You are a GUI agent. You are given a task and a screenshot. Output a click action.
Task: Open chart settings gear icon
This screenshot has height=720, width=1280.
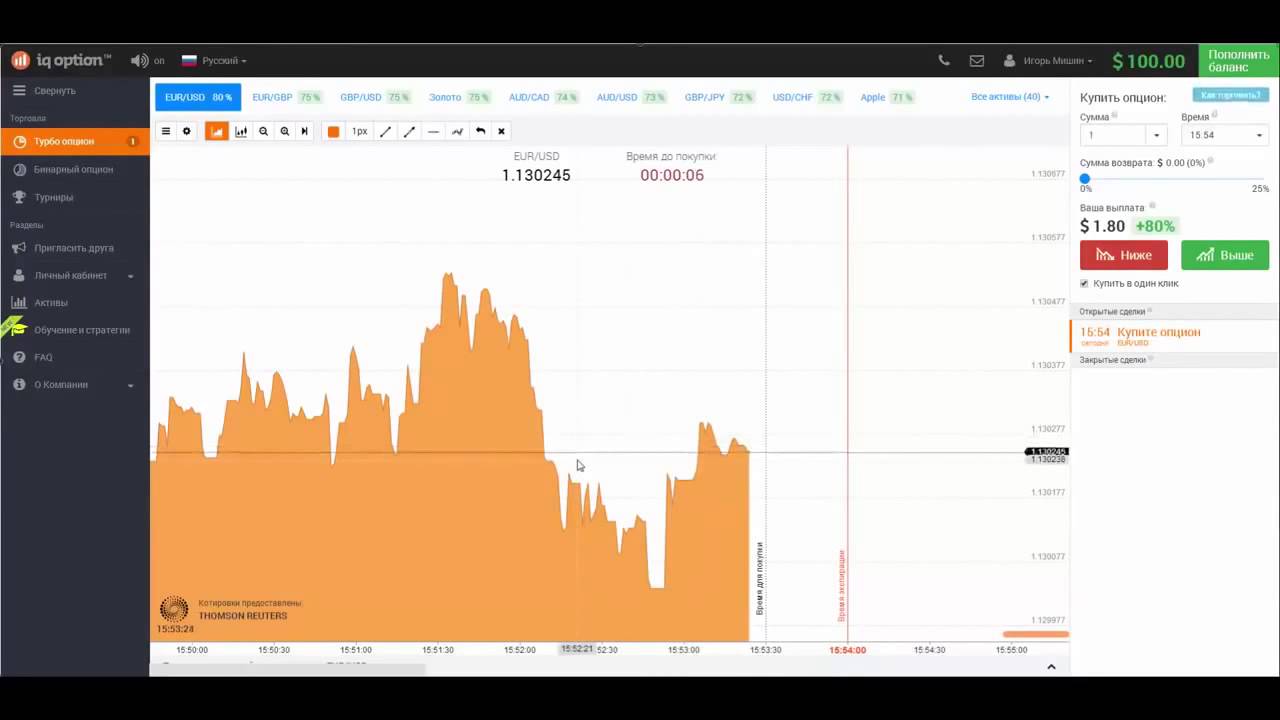(186, 131)
